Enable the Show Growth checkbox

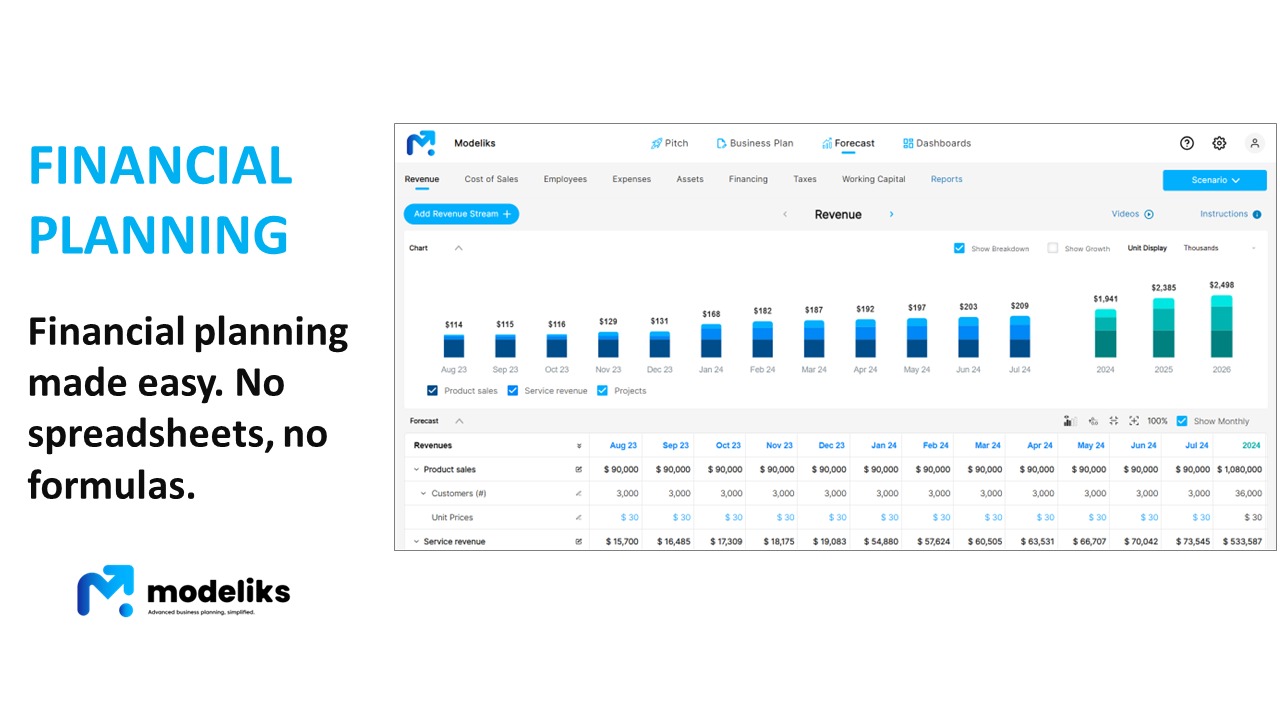coord(1052,248)
